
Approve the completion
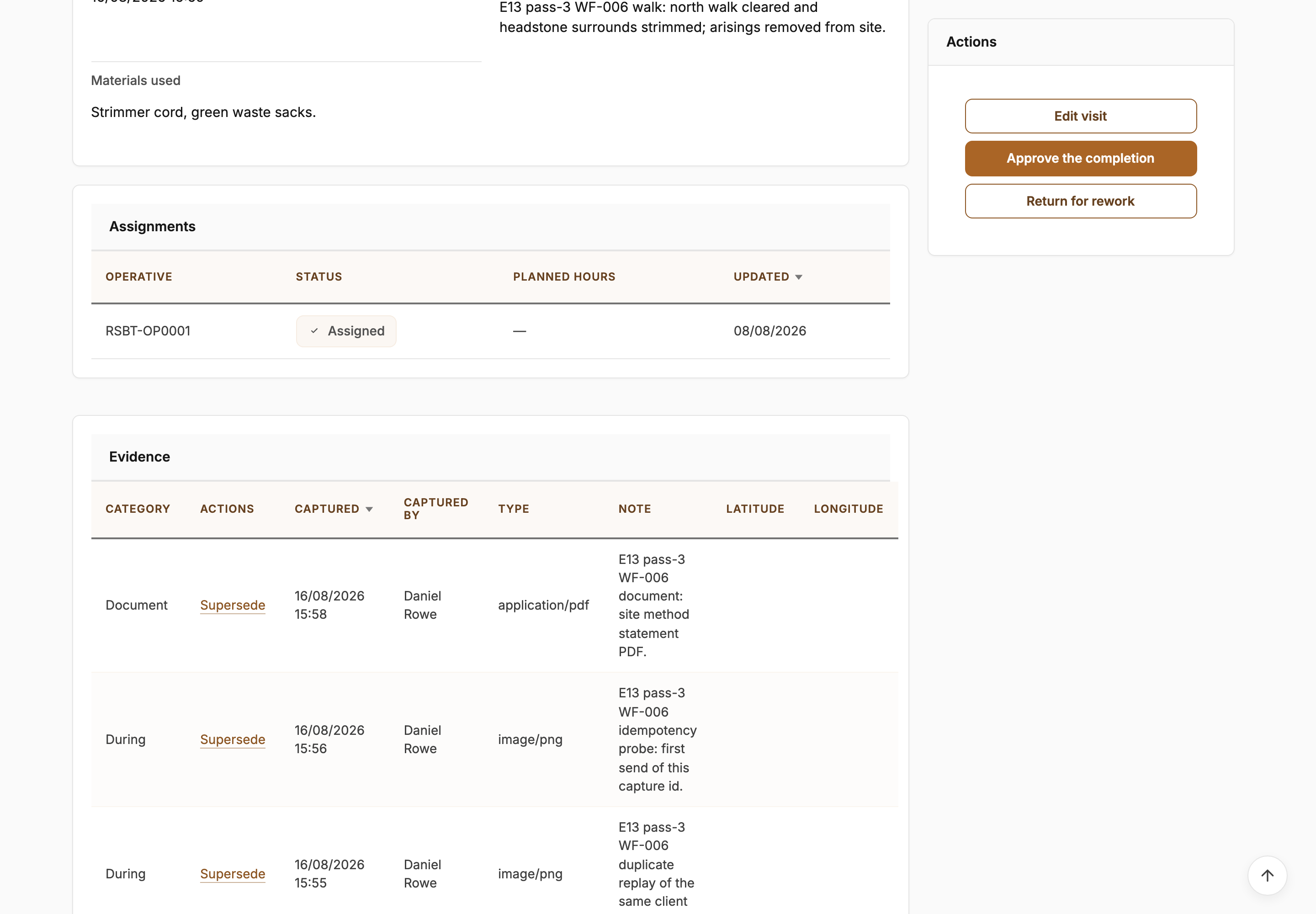pos(1080,159)
